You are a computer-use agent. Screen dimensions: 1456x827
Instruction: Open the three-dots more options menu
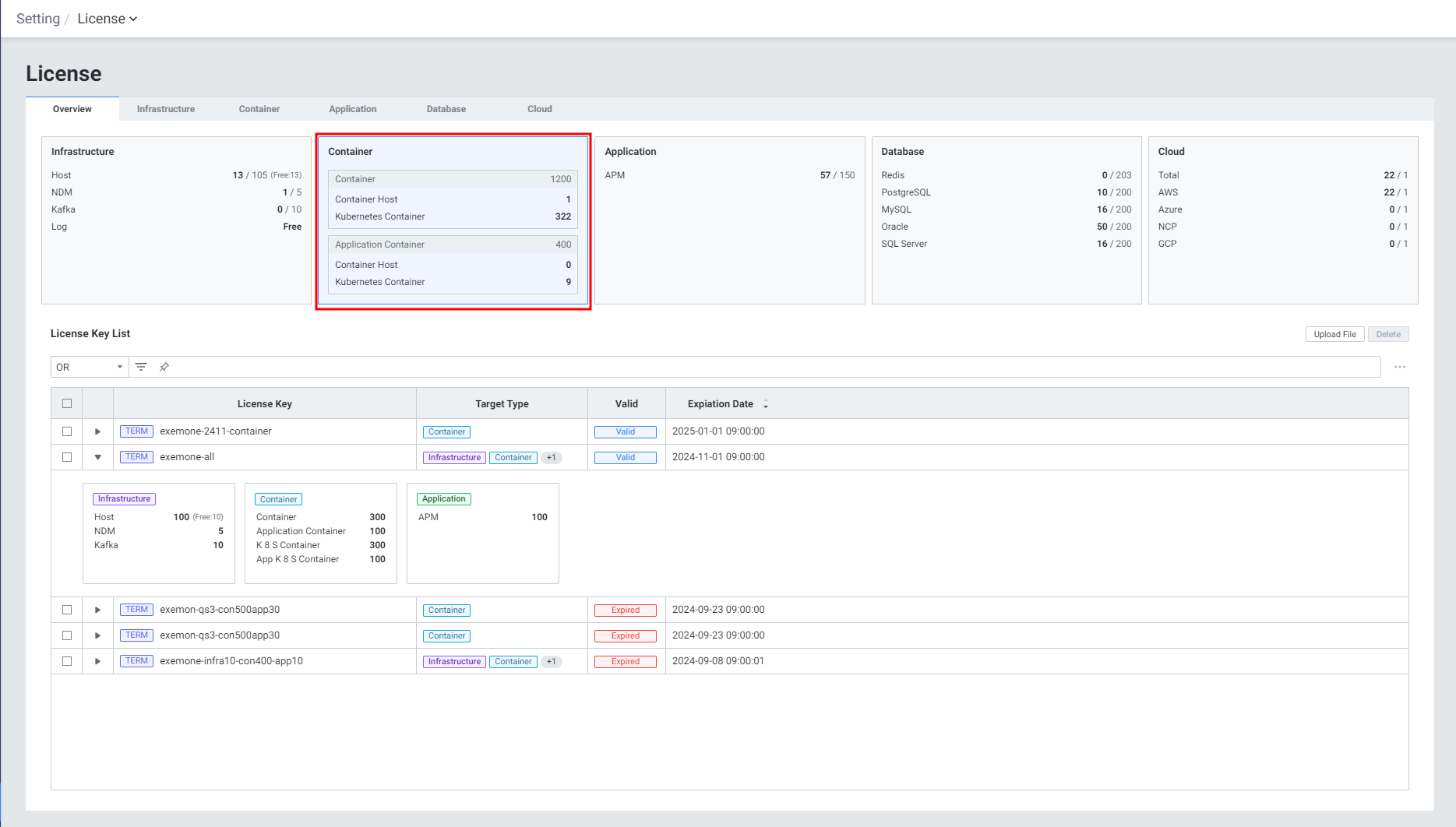pos(1400,367)
